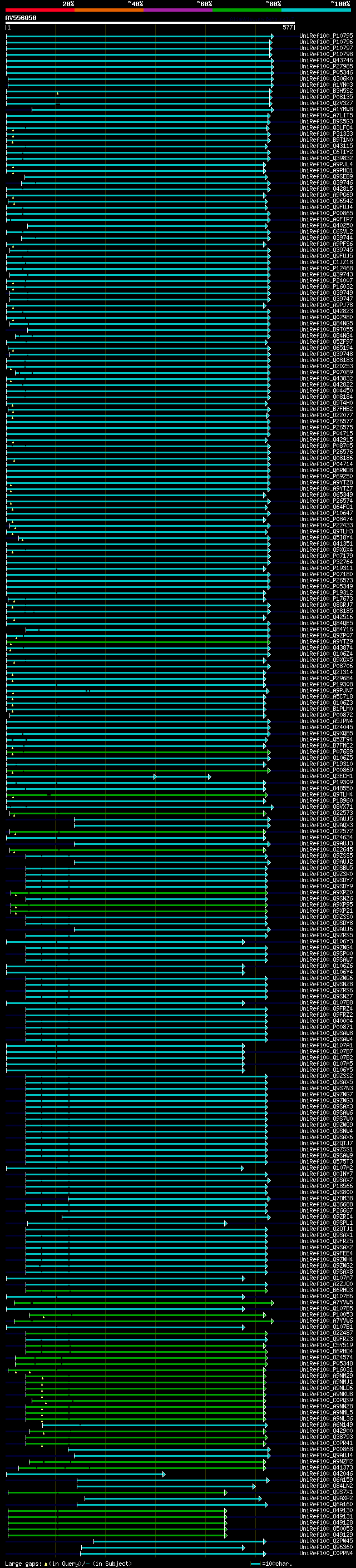Select the UniRef100_P00869 label
Image resolution: width=356 pixels, height=1568 pixels.
(x=326, y=770)
